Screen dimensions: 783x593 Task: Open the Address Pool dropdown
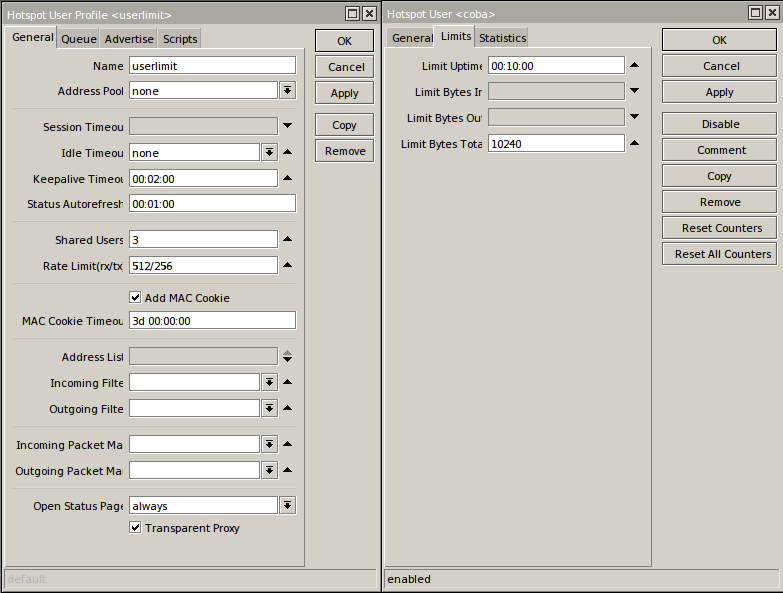click(x=288, y=90)
